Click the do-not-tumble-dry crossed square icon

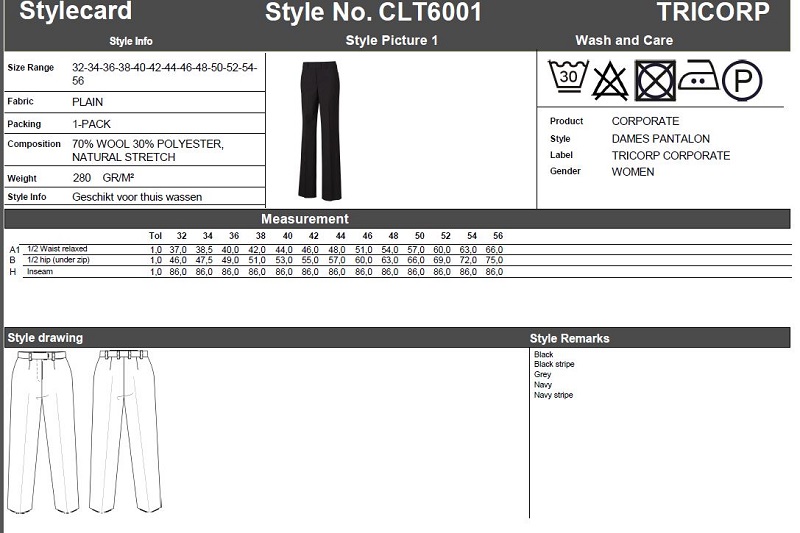click(x=655, y=80)
